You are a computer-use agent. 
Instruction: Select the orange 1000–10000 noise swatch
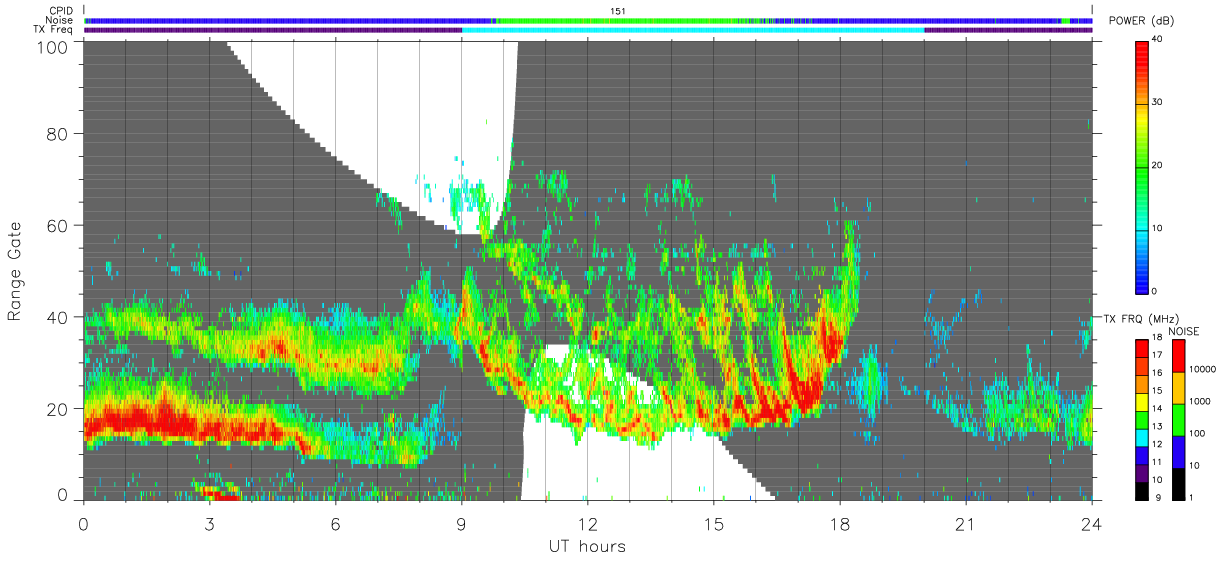(x=1179, y=388)
